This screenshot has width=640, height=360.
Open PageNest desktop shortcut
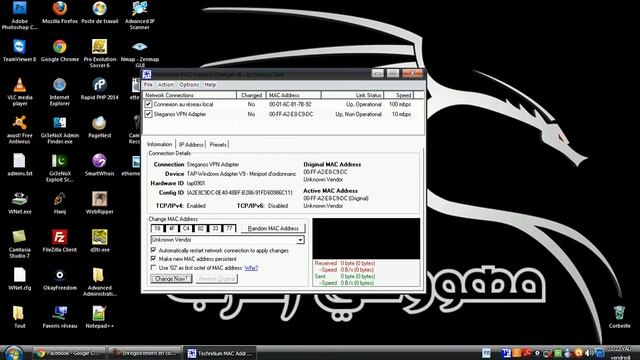[x=100, y=127]
